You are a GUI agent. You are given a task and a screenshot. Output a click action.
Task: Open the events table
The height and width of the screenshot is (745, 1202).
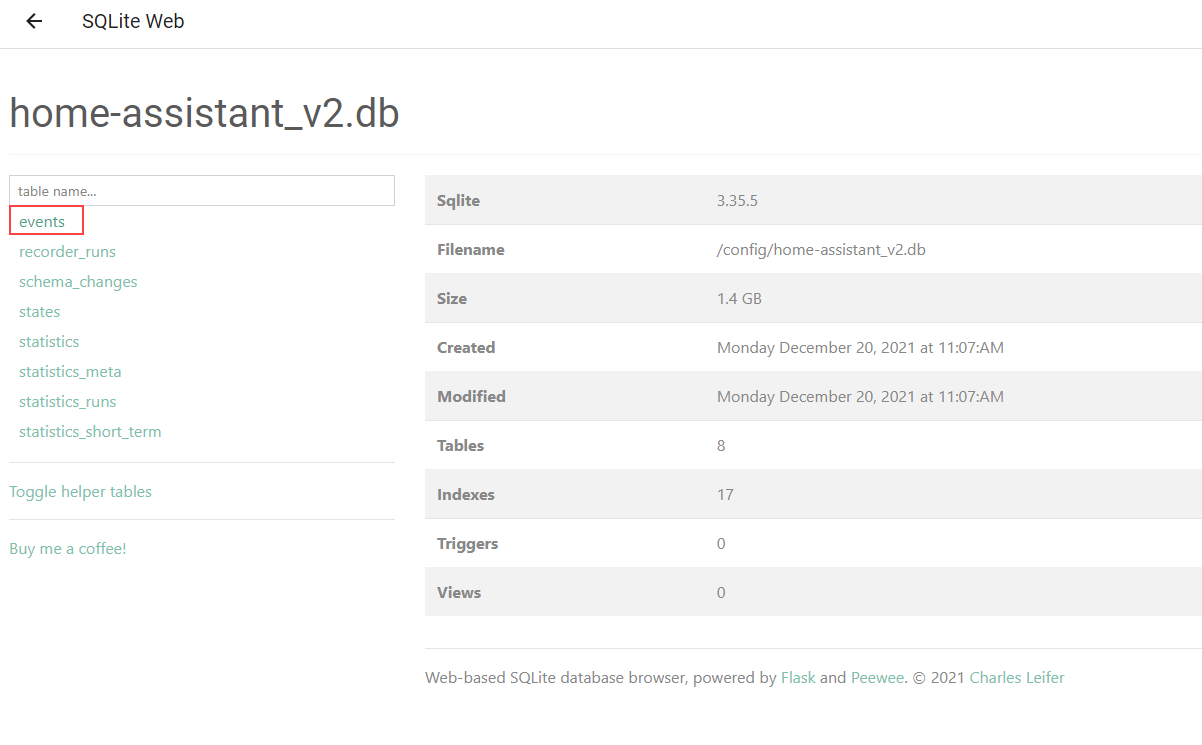point(42,221)
